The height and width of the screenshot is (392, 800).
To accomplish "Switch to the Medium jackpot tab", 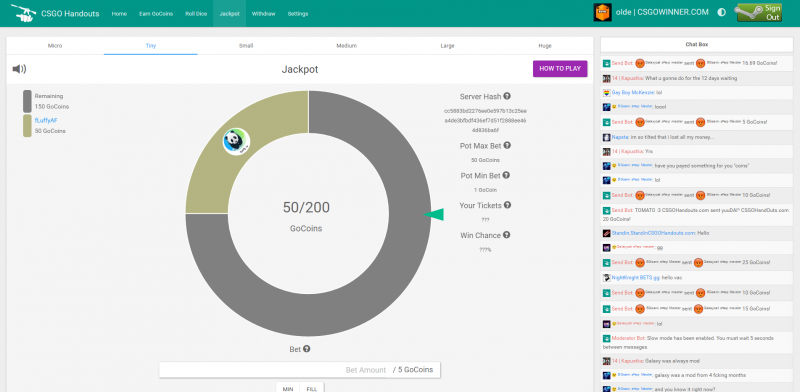I will pyautogui.click(x=346, y=45).
